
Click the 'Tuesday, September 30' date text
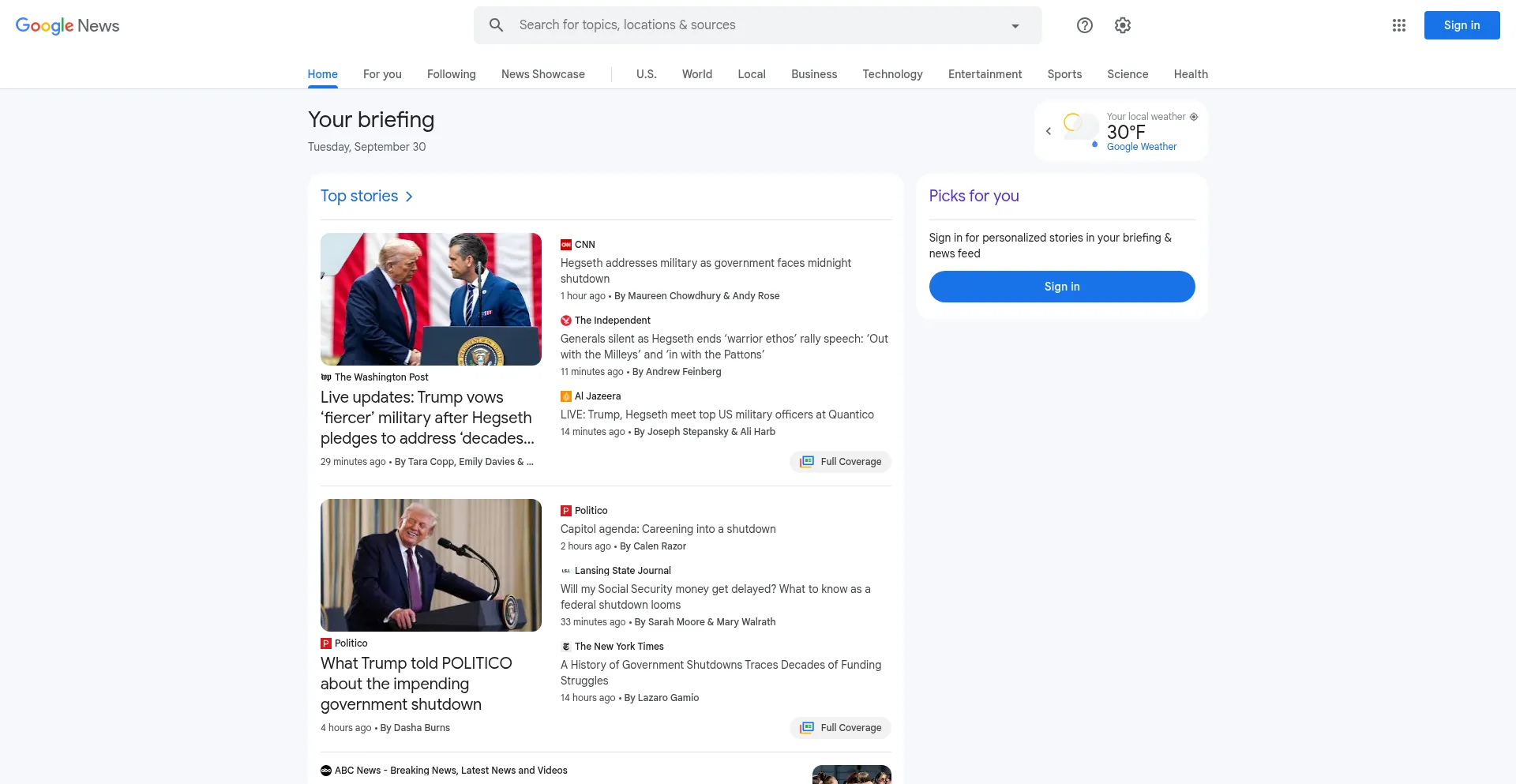coord(366,147)
